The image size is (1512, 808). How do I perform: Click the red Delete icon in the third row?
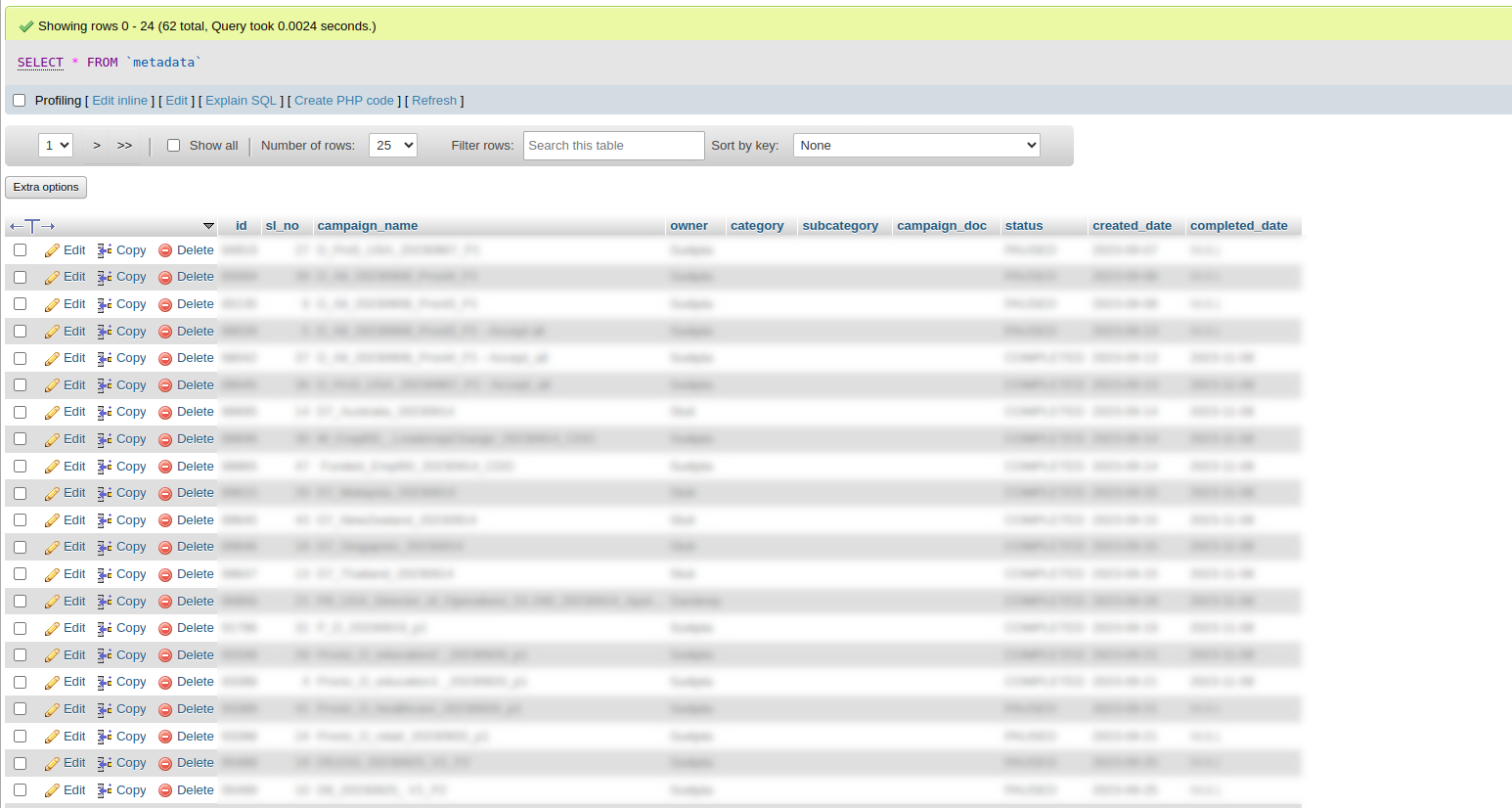click(165, 305)
